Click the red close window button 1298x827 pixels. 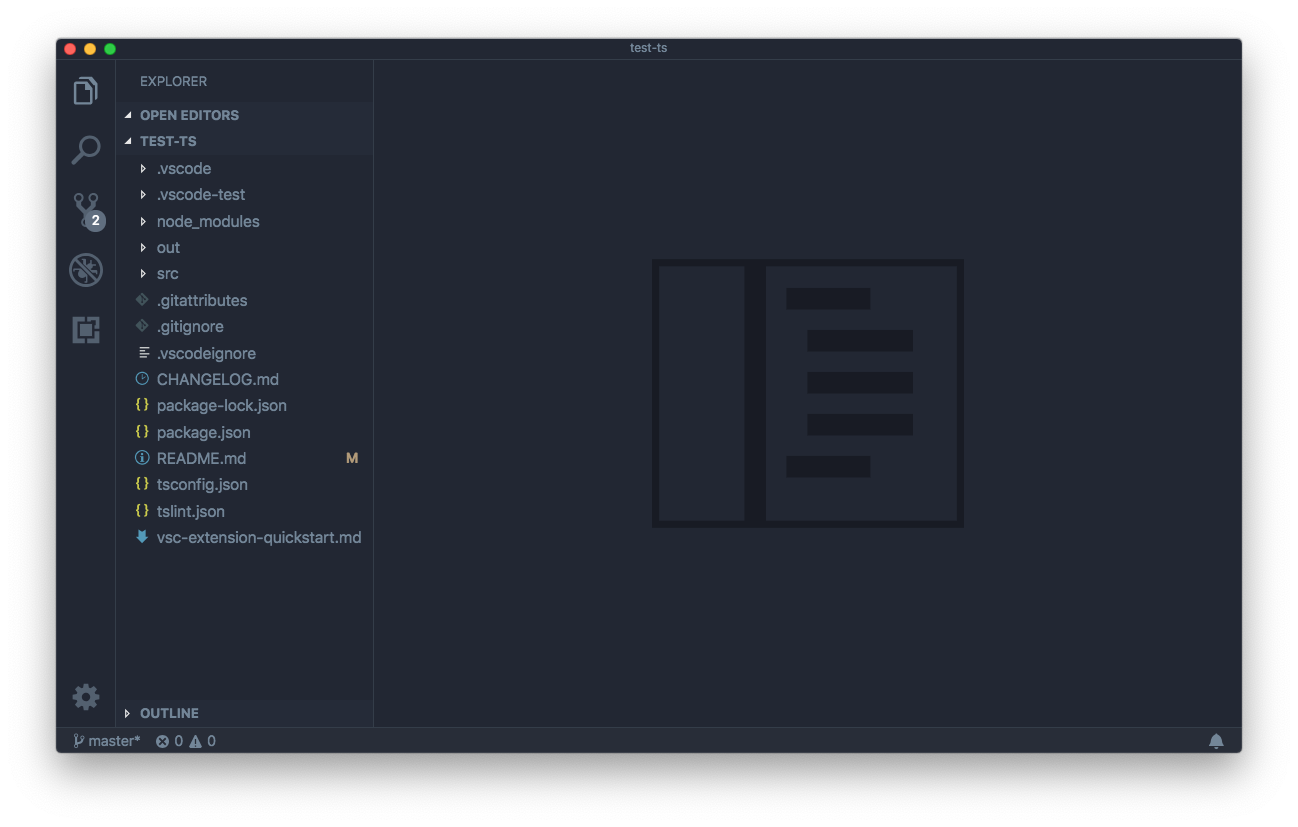[70, 48]
